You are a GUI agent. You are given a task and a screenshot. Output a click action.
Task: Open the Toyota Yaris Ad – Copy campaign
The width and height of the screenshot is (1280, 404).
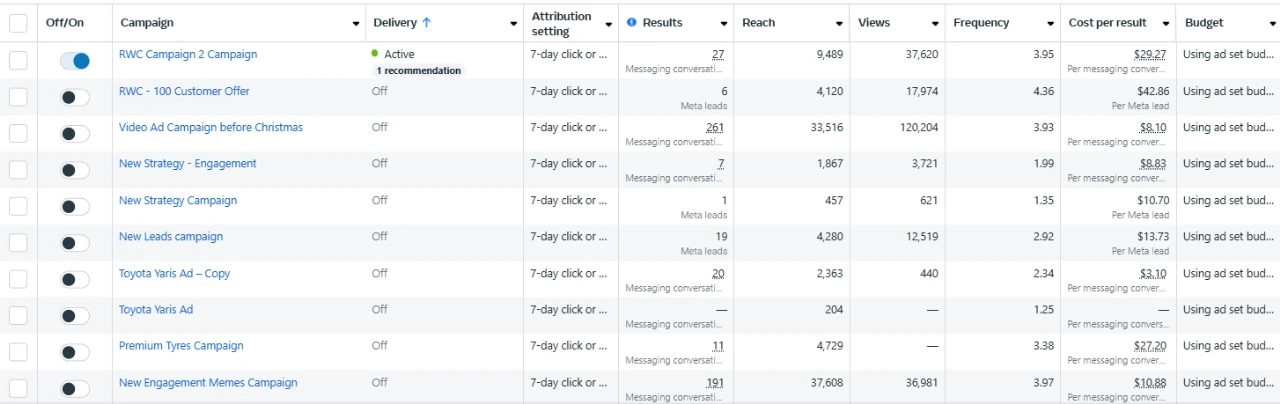pos(174,274)
